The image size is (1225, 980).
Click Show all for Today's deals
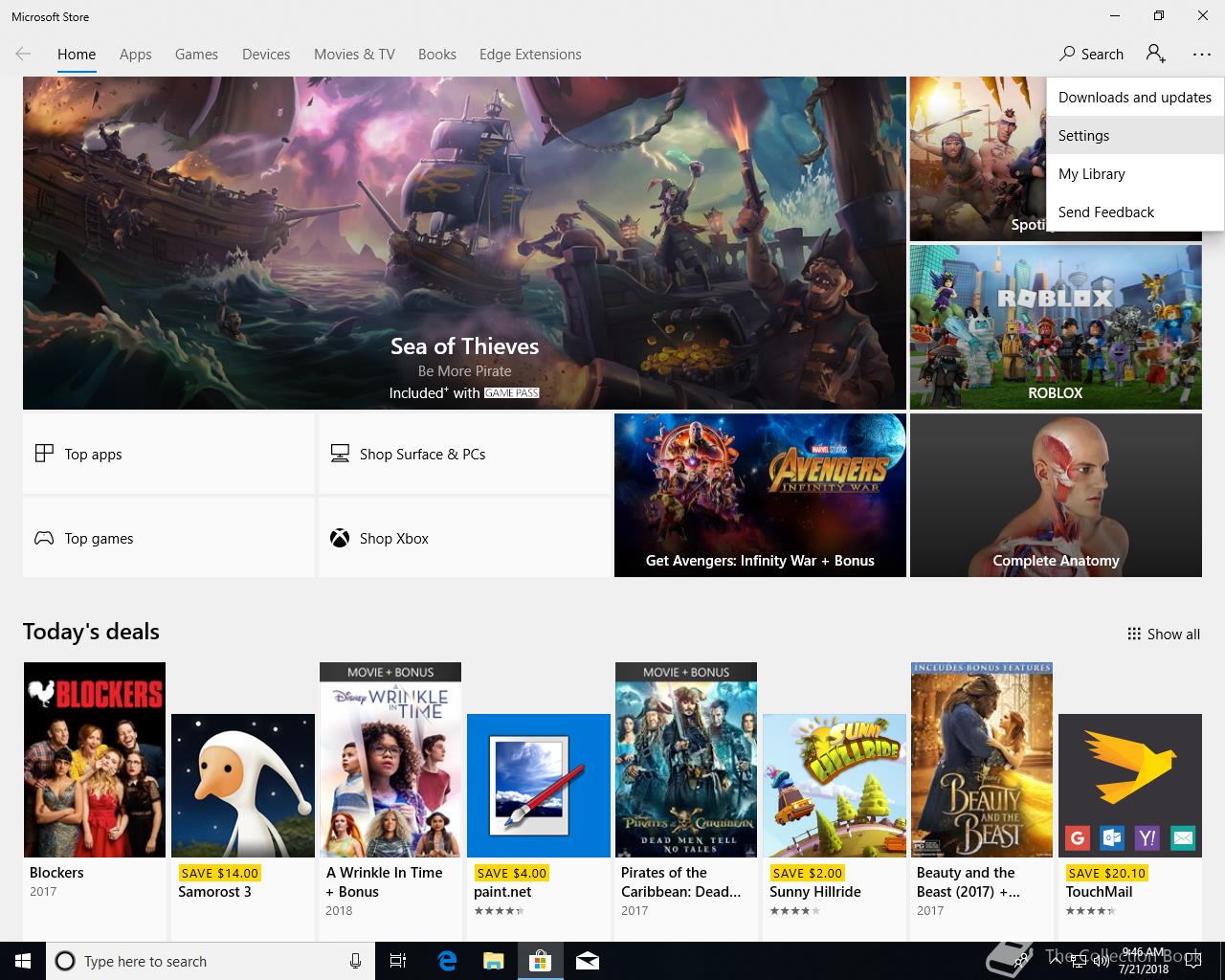1164,634
